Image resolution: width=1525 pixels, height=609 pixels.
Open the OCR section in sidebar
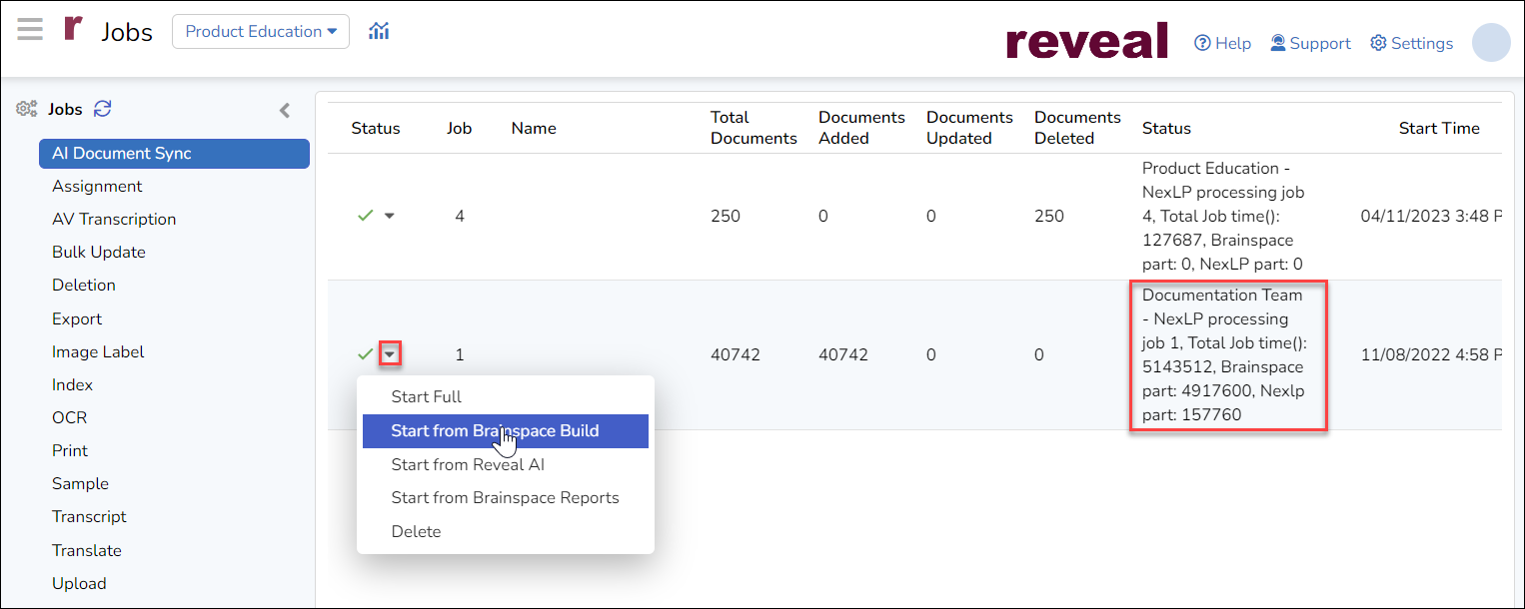pyautogui.click(x=70, y=417)
